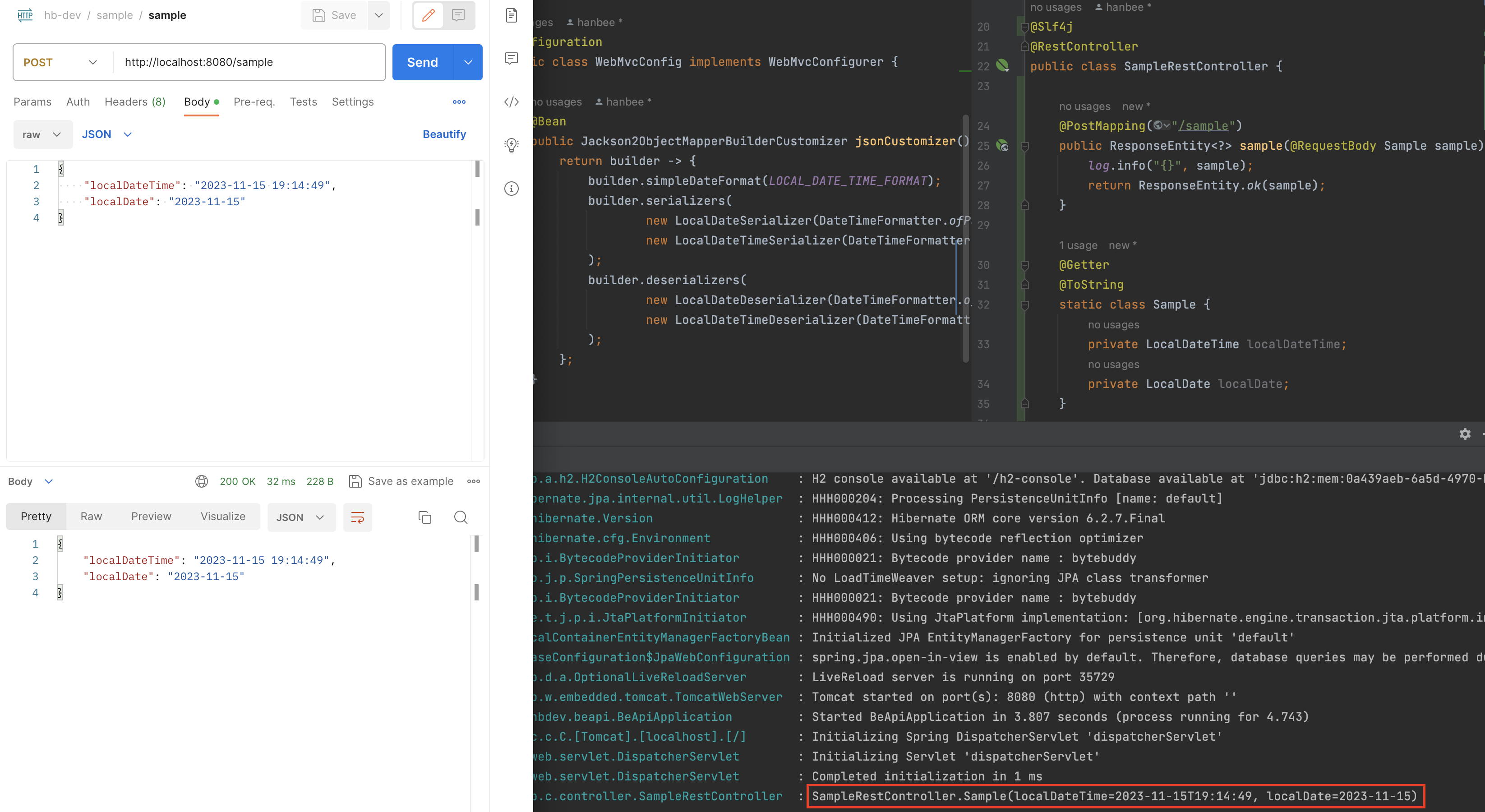1485x812 pixels.
Task: Click the code editor vertical scrollbar
Action: [966, 239]
